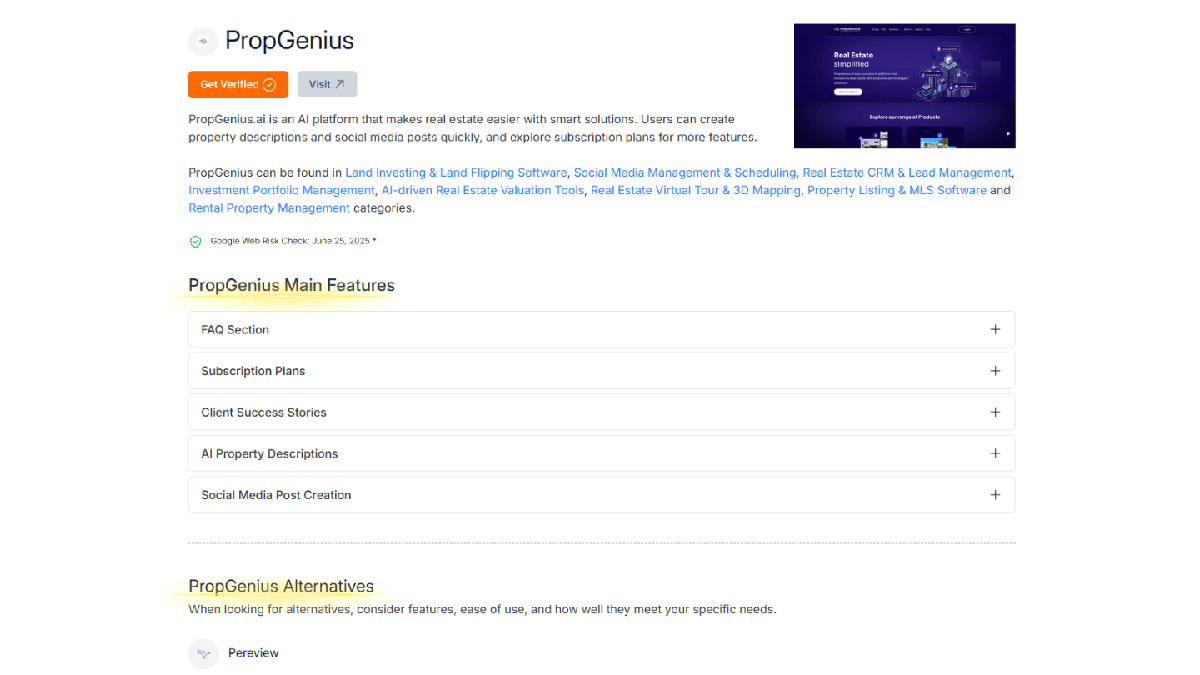Expand FAQ Section with plus icon
1200x675 pixels.
(x=994, y=329)
